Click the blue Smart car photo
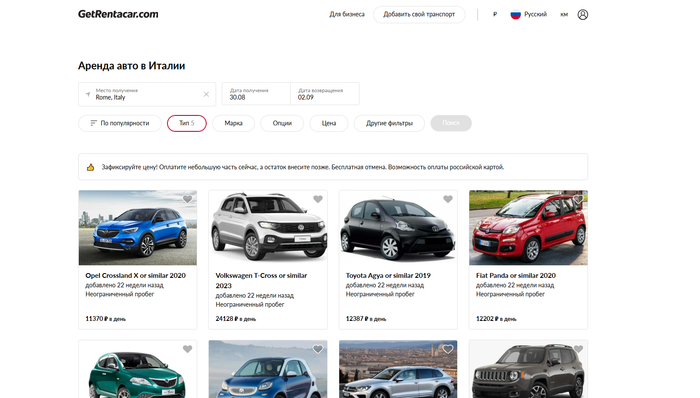 pos(268,369)
